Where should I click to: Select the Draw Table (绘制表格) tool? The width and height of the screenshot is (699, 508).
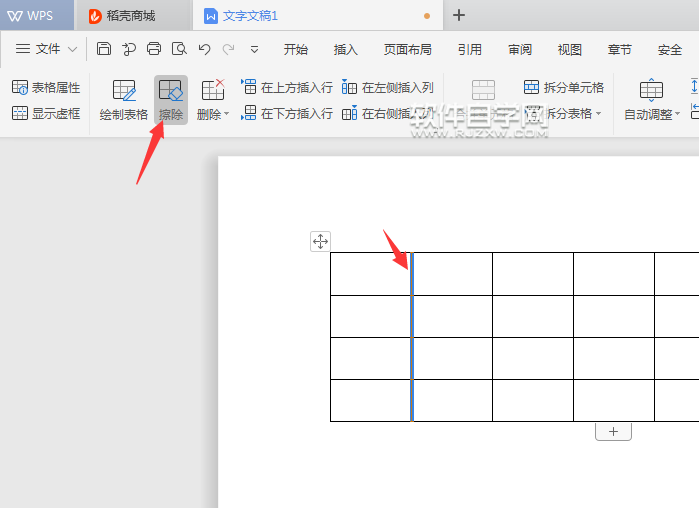click(x=124, y=100)
